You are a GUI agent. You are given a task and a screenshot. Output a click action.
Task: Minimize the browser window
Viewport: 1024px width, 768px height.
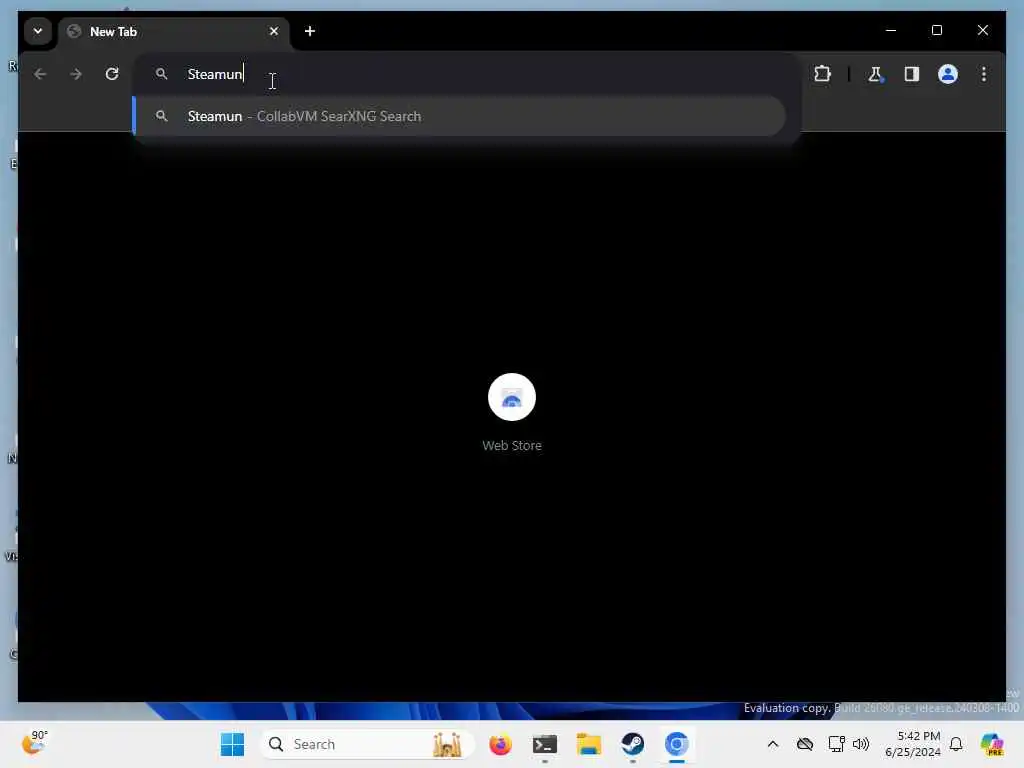pyautogui.click(x=891, y=30)
